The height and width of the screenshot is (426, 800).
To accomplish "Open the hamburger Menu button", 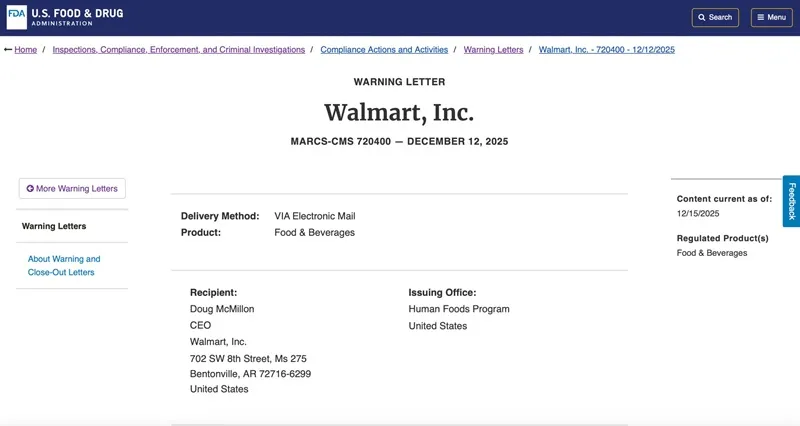I will point(771,17).
